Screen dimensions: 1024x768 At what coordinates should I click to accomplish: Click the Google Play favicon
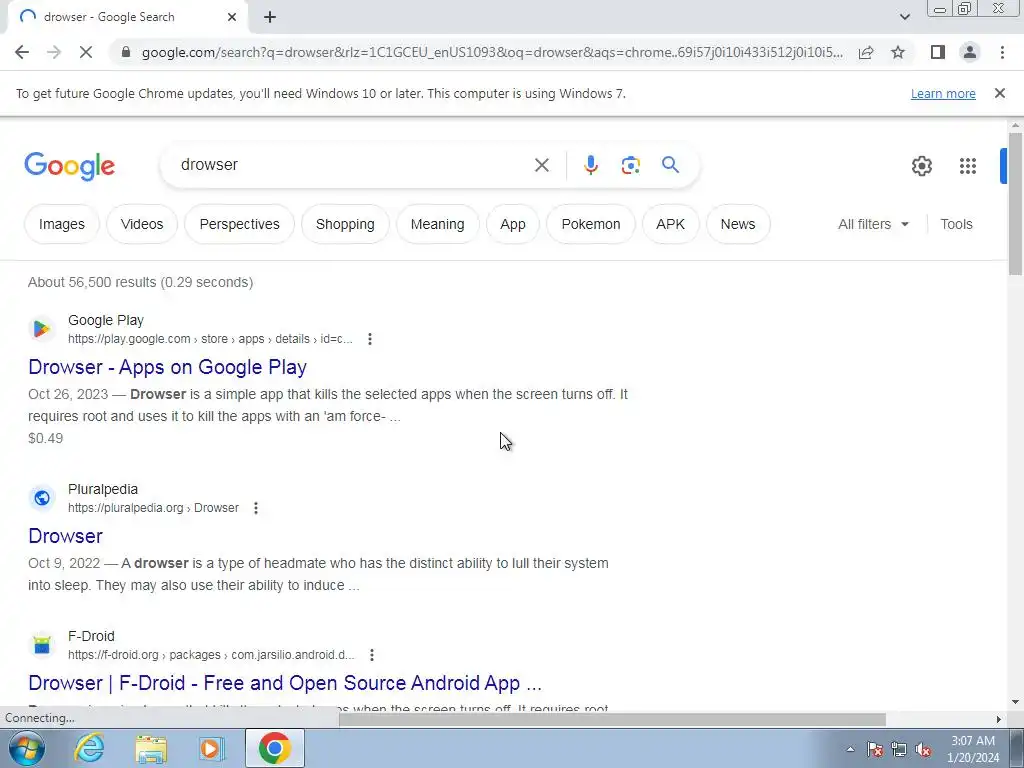[41, 328]
